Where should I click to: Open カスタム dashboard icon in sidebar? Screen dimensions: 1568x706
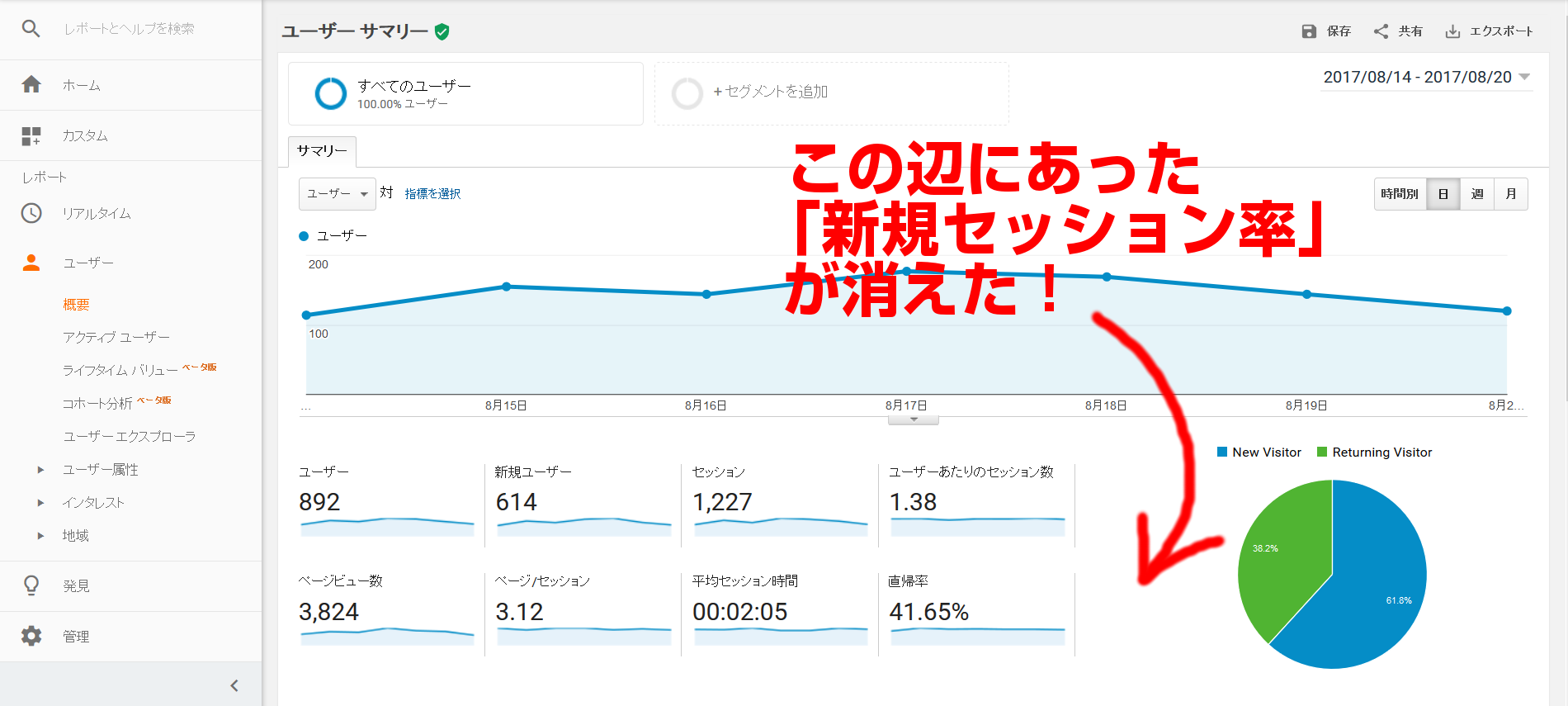point(31,136)
